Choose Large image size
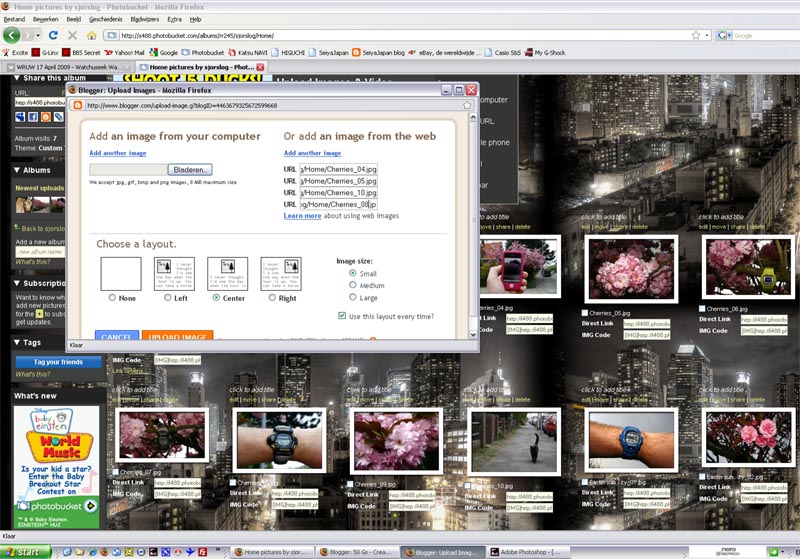The height and width of the screenshot is (559, 800). (353, 297)
